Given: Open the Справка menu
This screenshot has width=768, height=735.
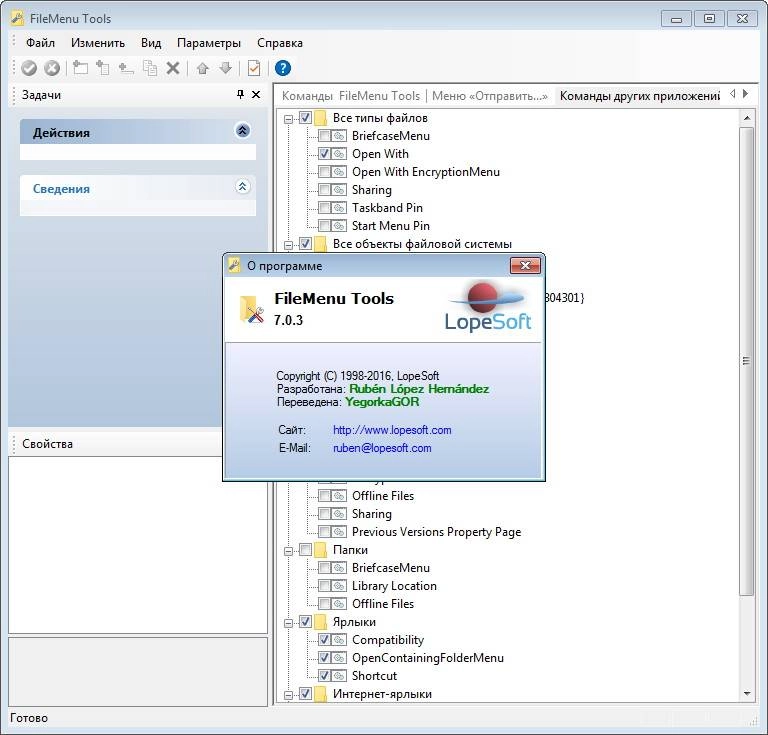Looking at the screenshot, I should tap(280, 43).
